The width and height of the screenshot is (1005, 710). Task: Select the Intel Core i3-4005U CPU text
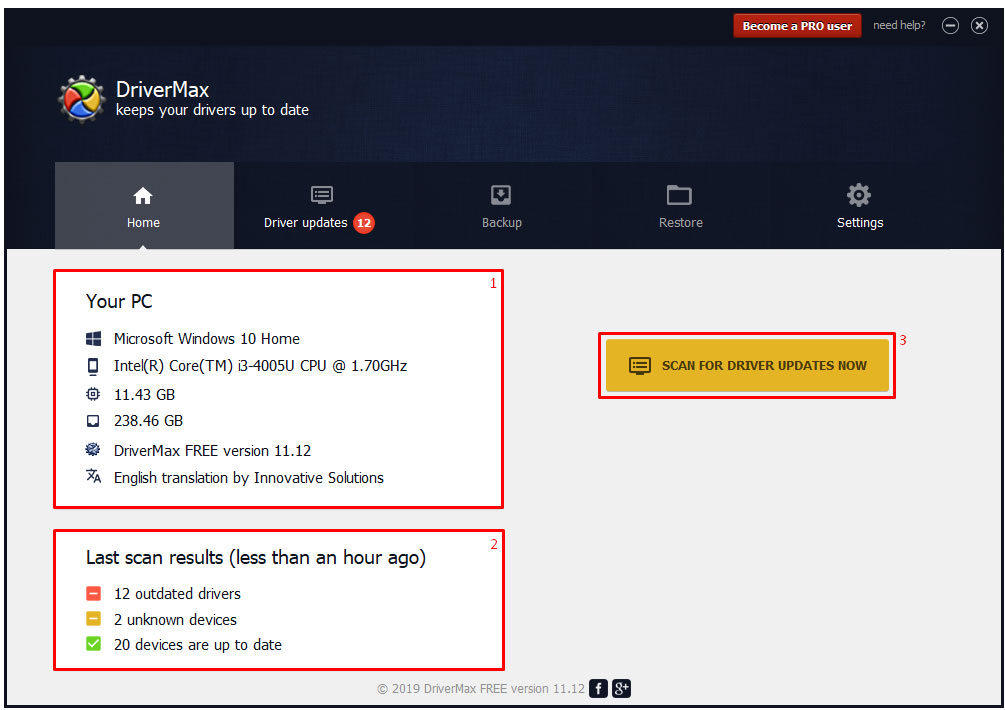pyautogui.click(x=260, y=366)
